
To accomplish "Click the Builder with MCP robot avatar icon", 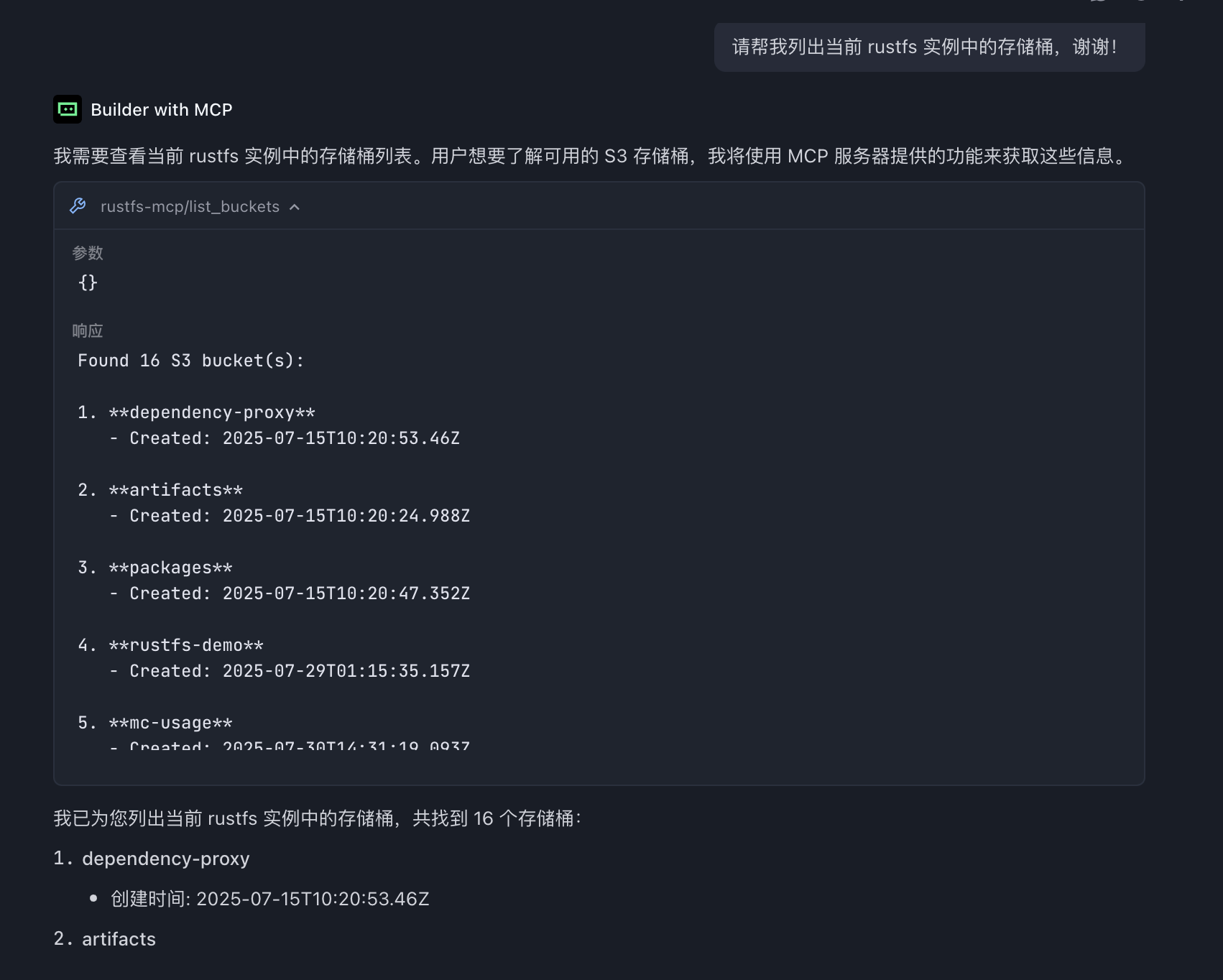I will [x=67, y=108].
